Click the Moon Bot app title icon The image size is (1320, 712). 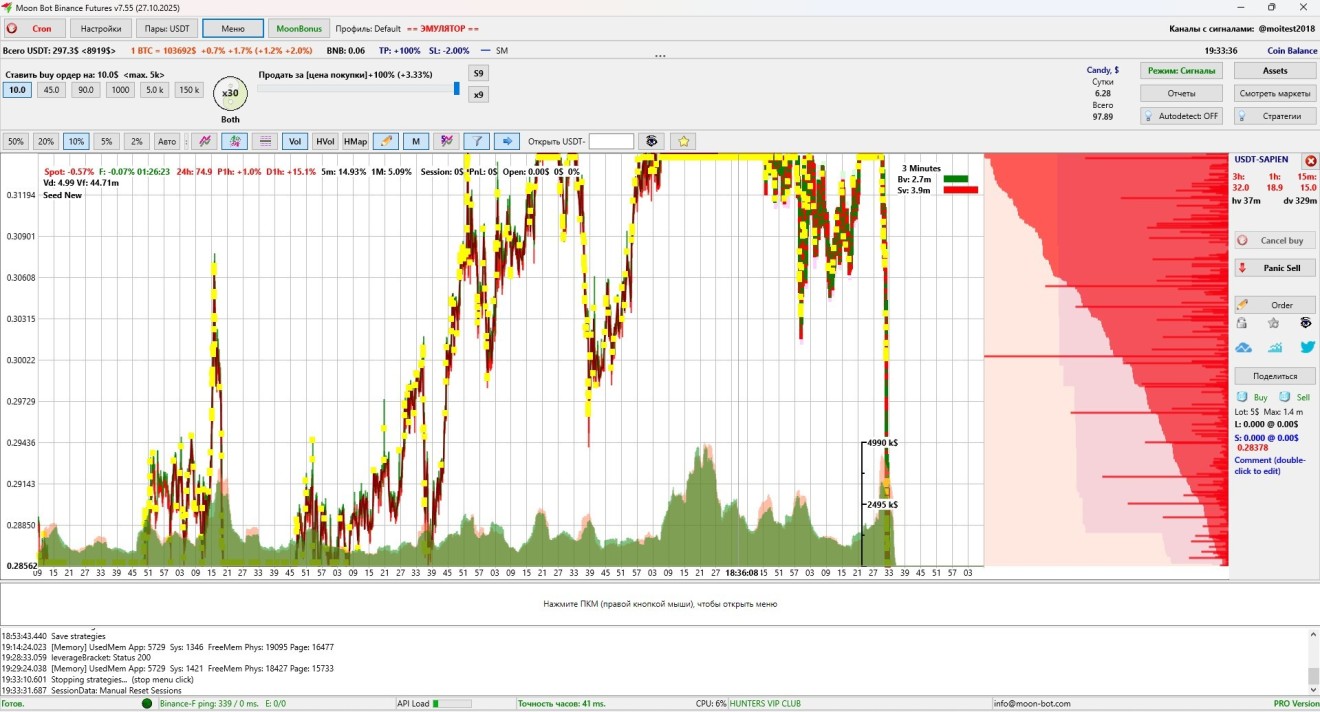pyautogui.click(x=7, y=8)
